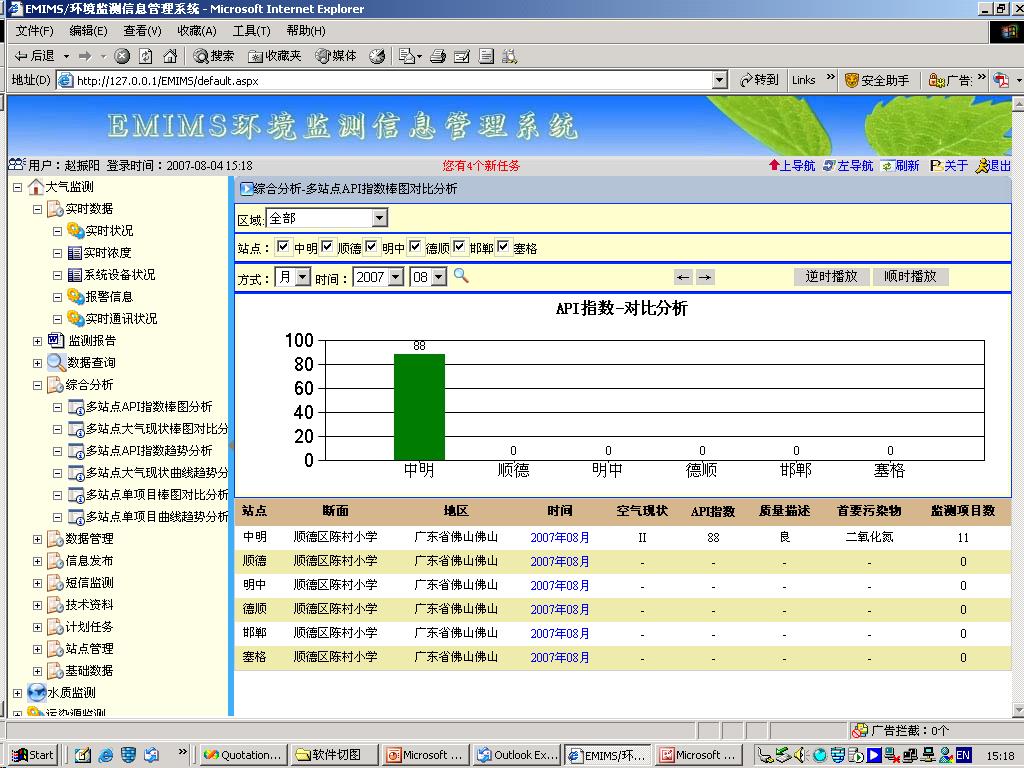Open 软件切图 folder in taskbar
1024x768 pixels.
point(333,755)
